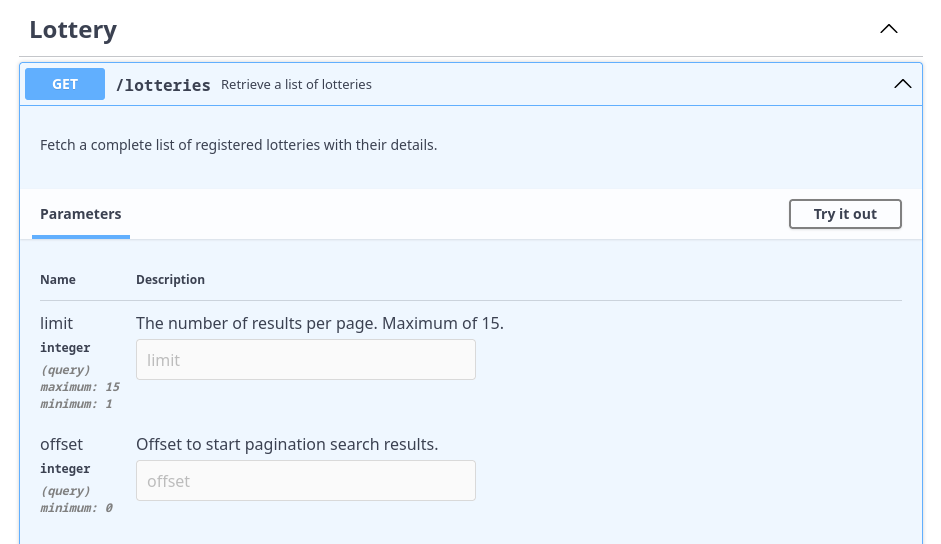Click the 'offset' parameter name
The image size is (941, 544).
61,444
